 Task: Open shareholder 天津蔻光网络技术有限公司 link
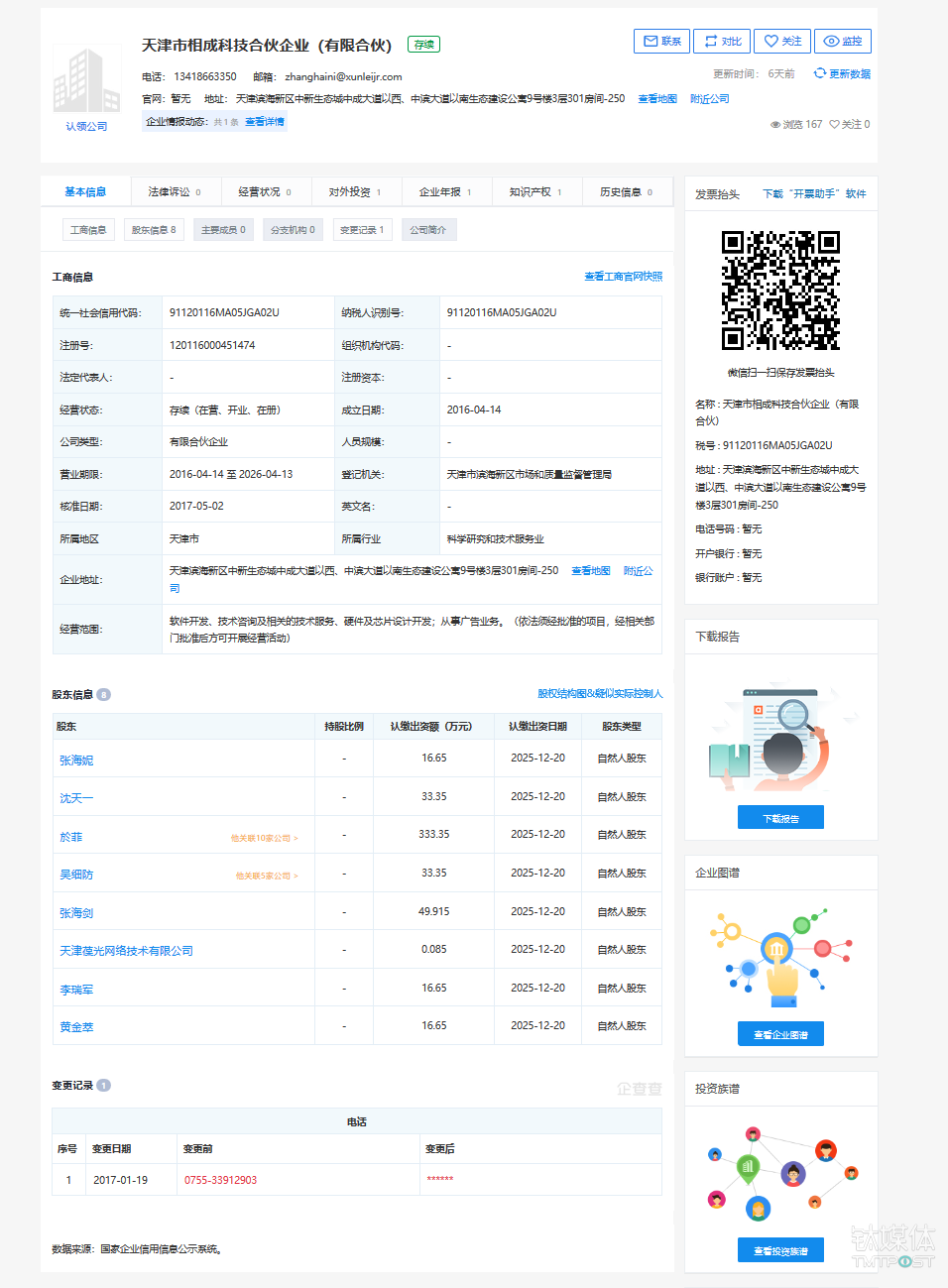pyautogui.click(x=126, y=951)
